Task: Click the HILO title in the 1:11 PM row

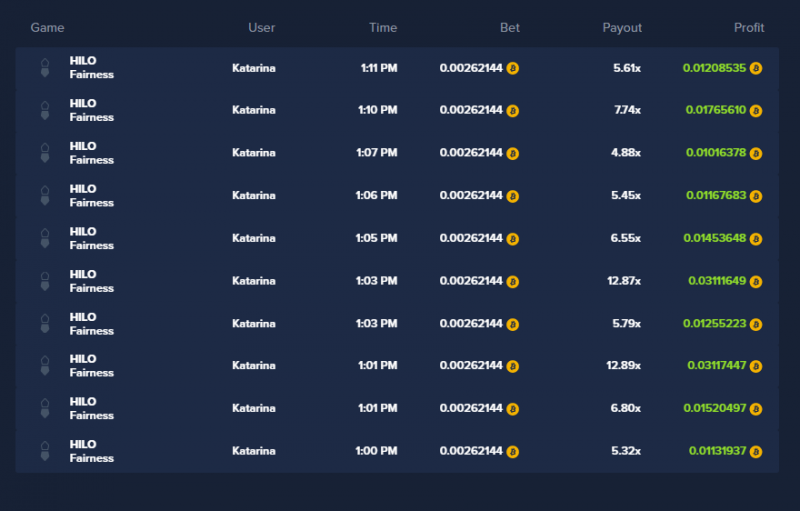Action: click(x=83, y=61)
